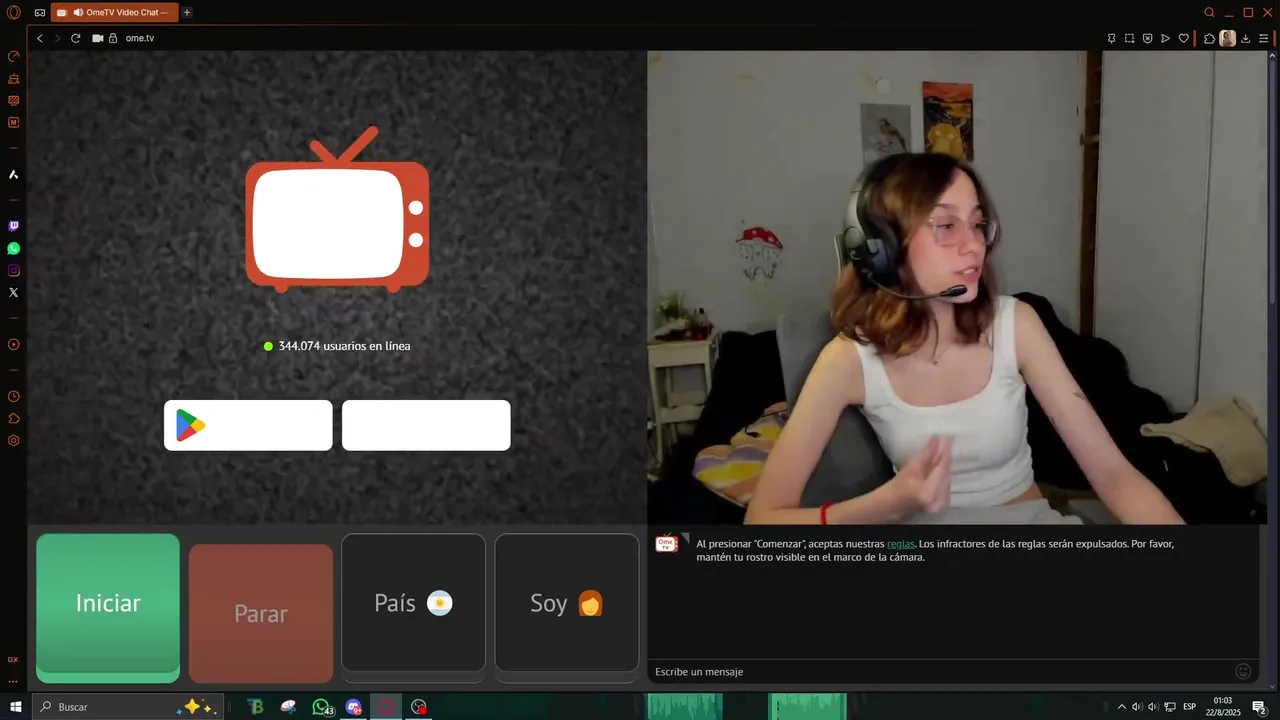Open the Google Play download button
Viewport: 1280px width, 720px height.
pos(248,425)
